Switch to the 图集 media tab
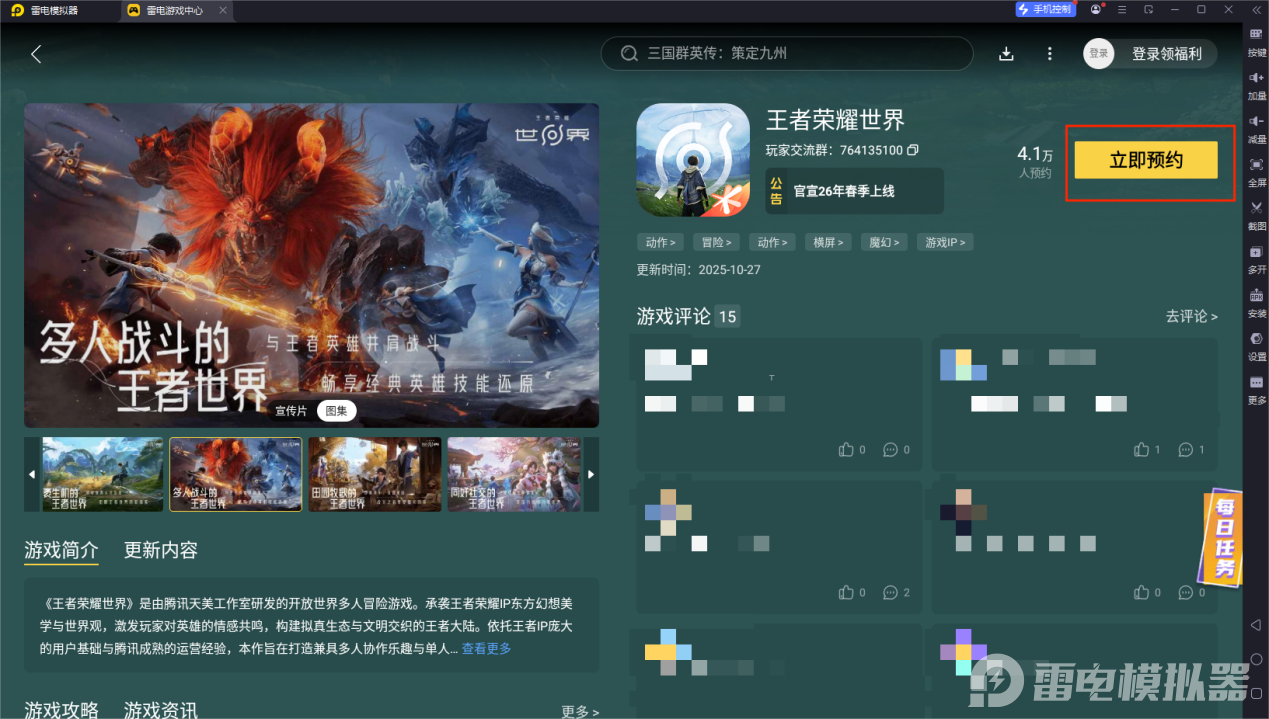 click(337, 410)
